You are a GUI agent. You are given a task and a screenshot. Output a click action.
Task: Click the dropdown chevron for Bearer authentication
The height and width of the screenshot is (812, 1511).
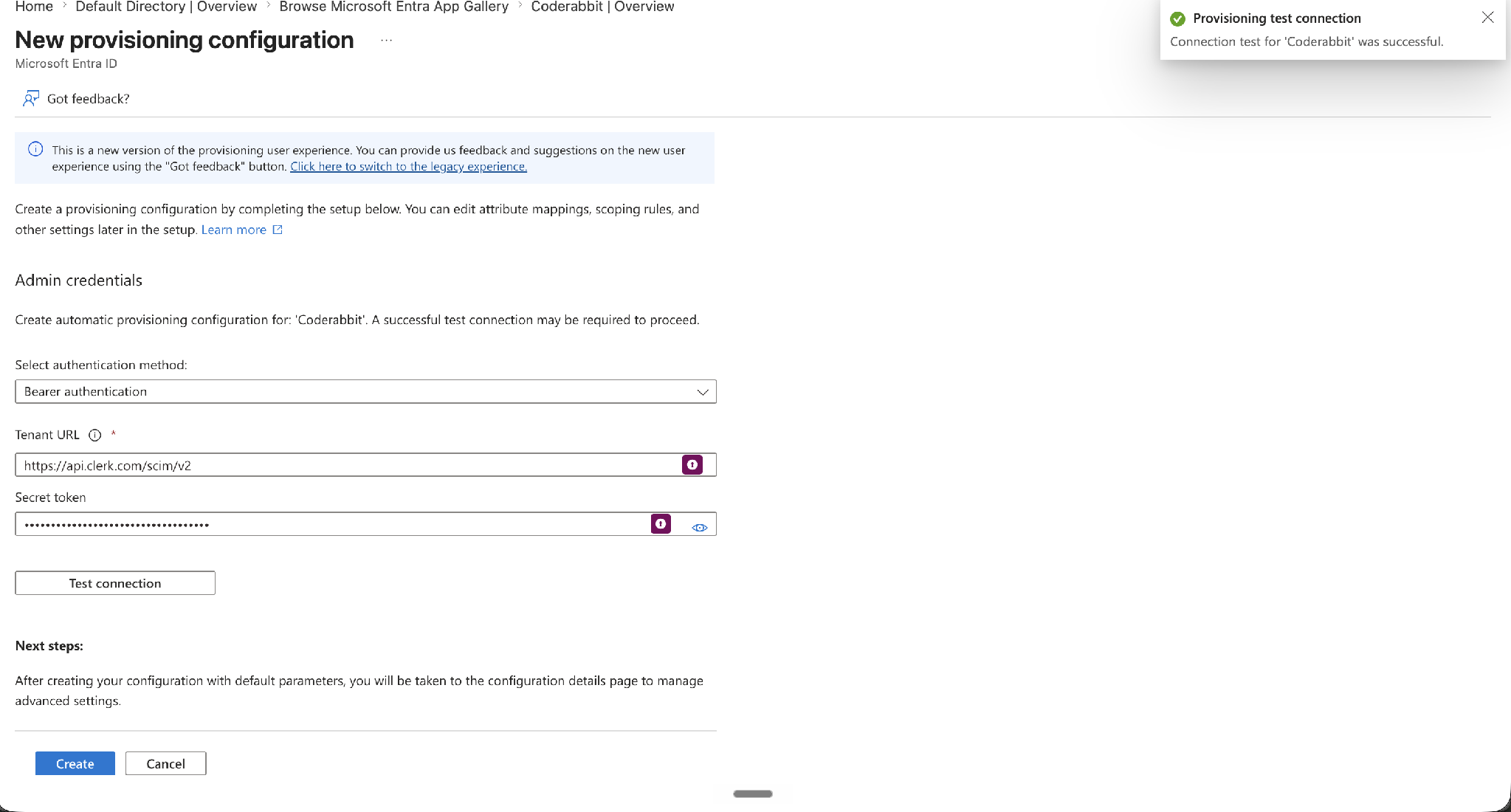(x=702, y=392)
